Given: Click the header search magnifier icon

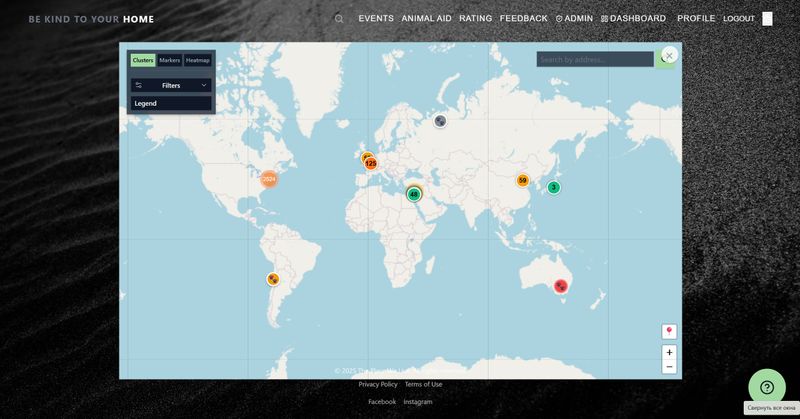Looking at the screenshot, I should click(339, 19).
